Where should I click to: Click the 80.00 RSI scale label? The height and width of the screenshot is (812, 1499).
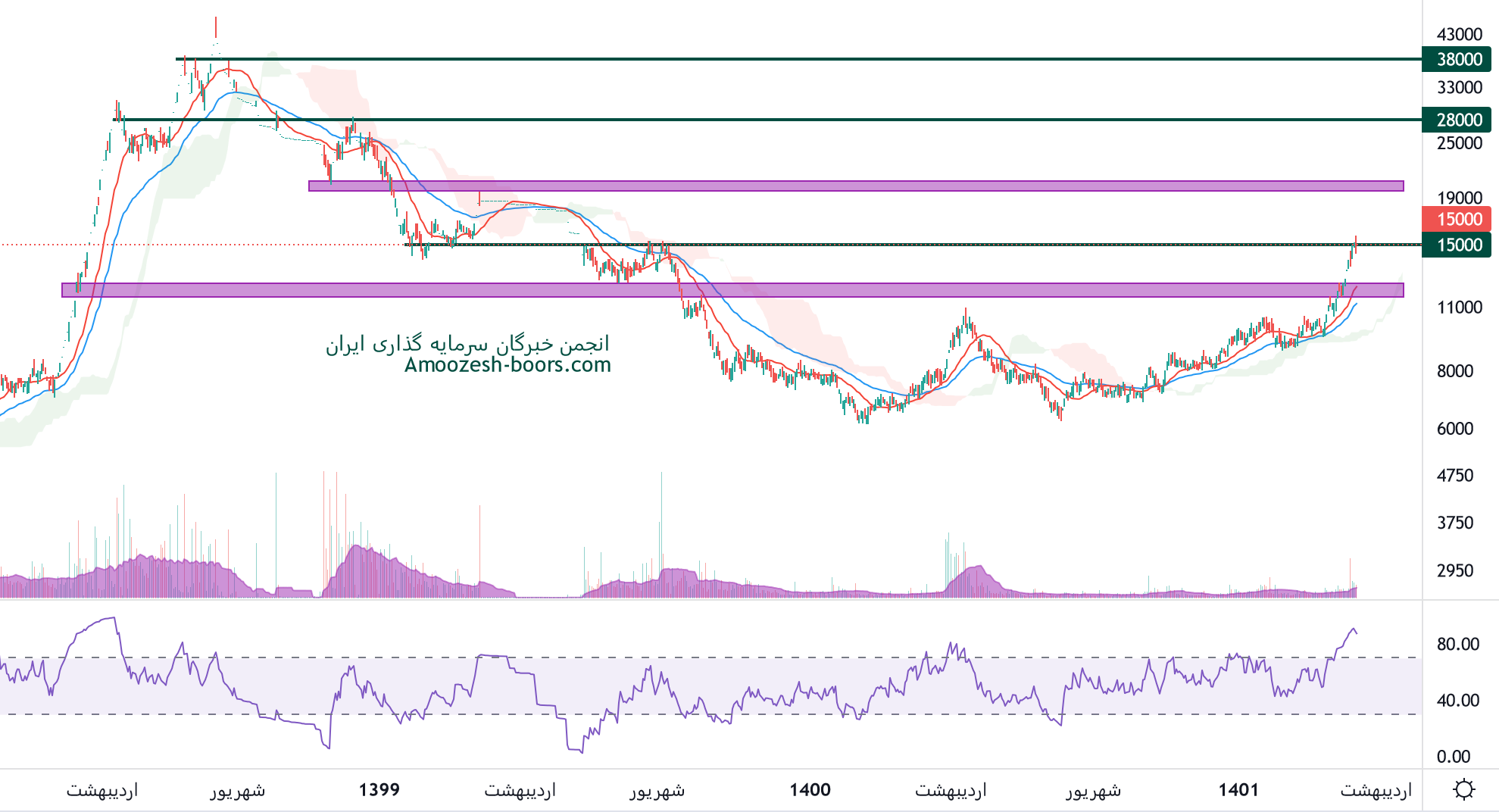pyautogui.click(x=1457, y=644)
